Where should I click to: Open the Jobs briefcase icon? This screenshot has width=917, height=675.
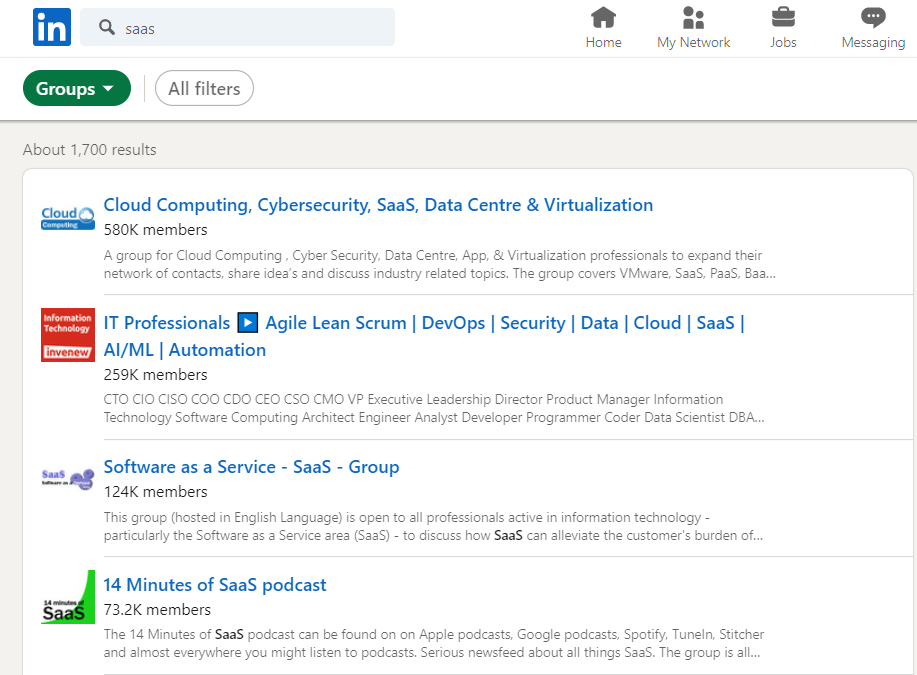point(783,17)
